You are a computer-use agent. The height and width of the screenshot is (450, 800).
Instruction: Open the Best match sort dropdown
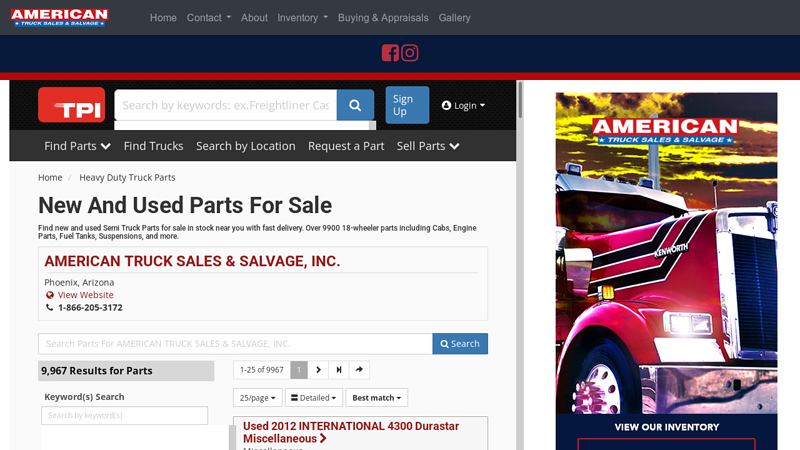(x=377, y=397)
